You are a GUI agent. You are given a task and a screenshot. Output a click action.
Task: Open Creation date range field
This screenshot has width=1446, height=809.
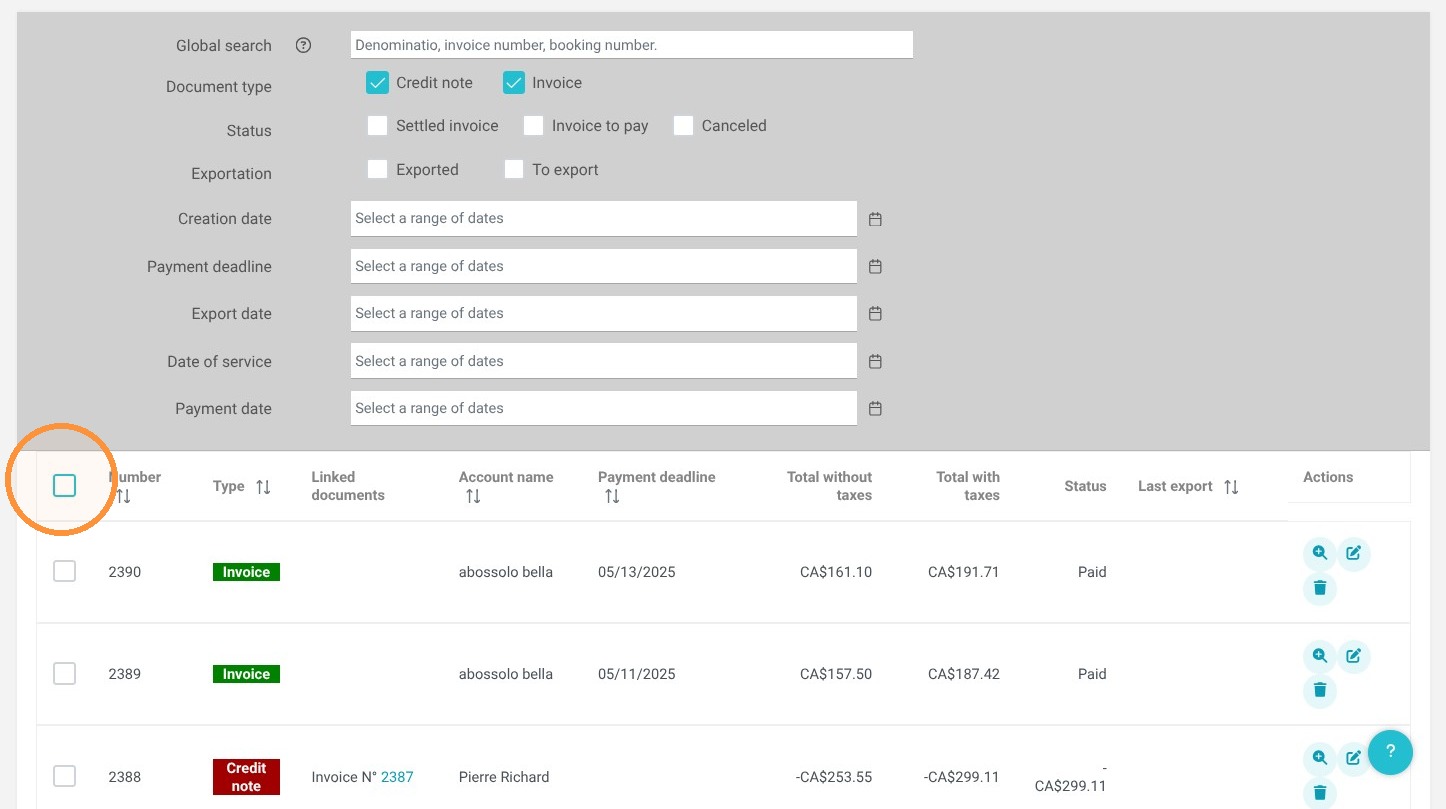[x=604, y=219]
